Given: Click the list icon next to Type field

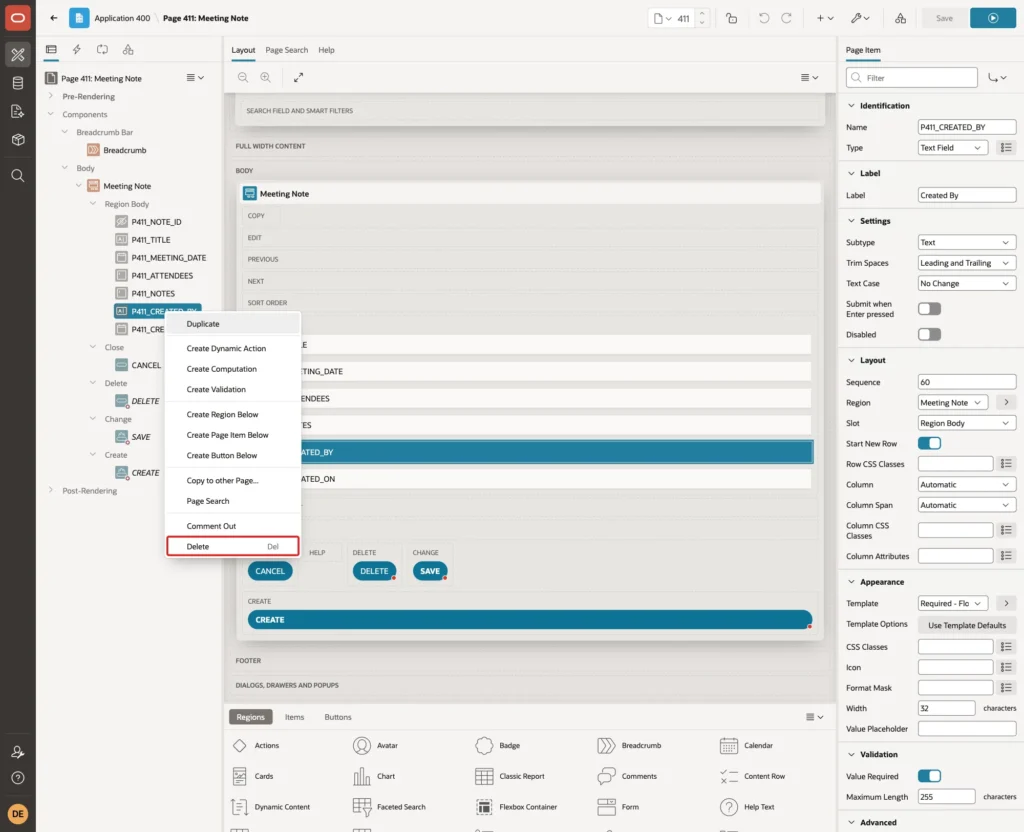Looking at the screenshot, I should 1006,148.
